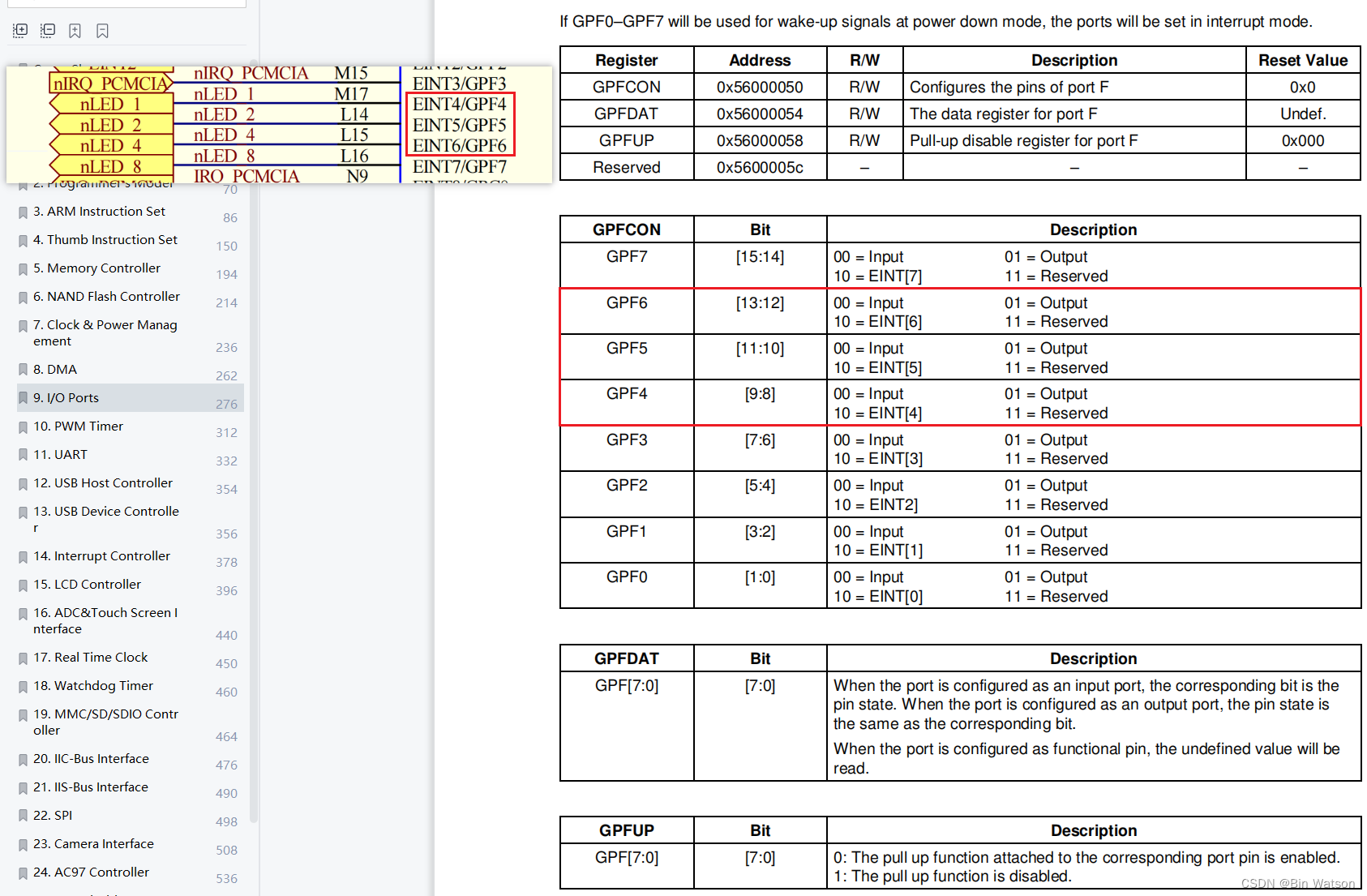Open the 15. LCD Controller bookmark
Image resolution: width=1367 pixels, height=896 pixels.
pyautogui.click(x=87, y=584)
